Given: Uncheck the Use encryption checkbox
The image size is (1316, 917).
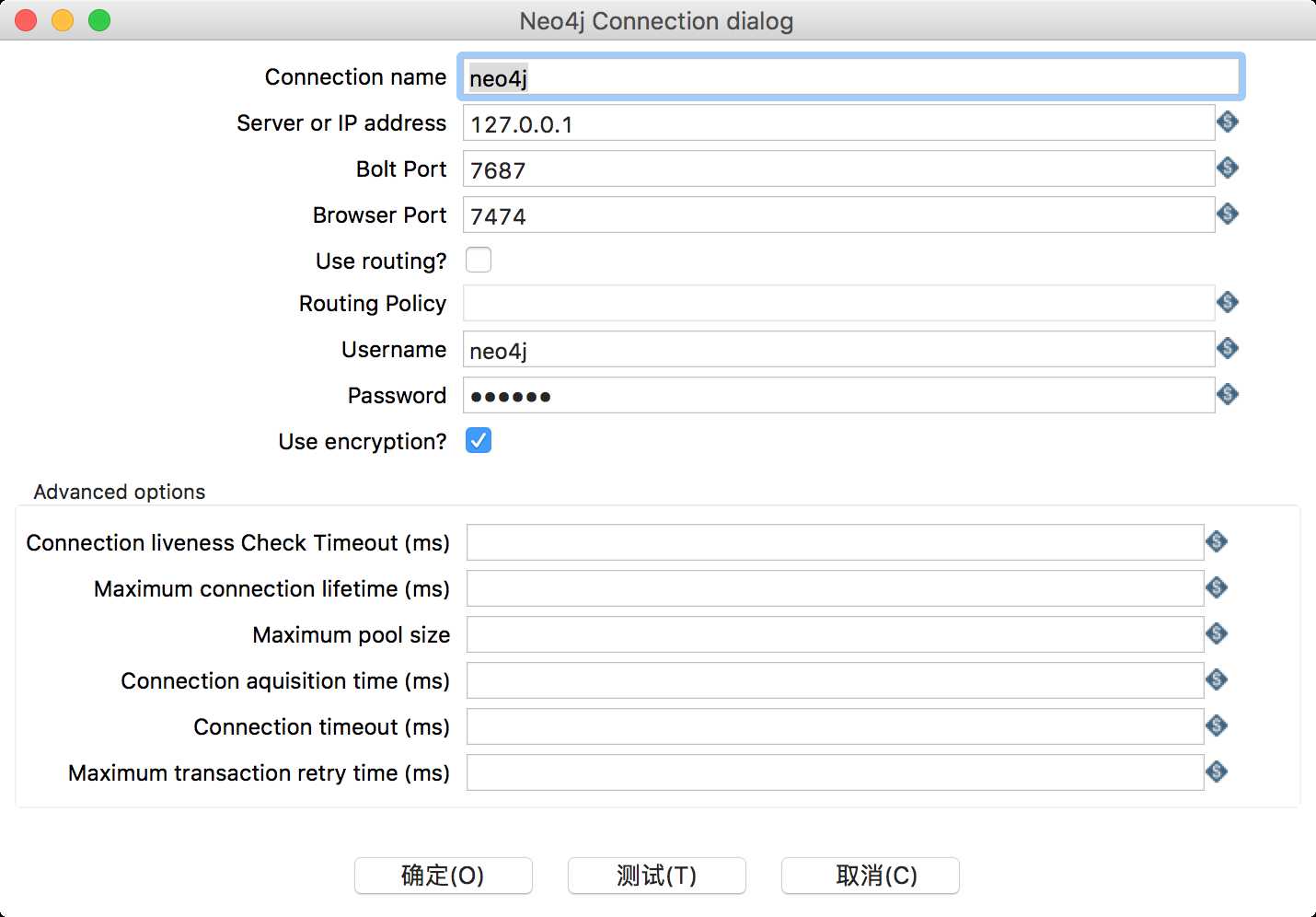Looking at the screenshot, I should (479, 440).
